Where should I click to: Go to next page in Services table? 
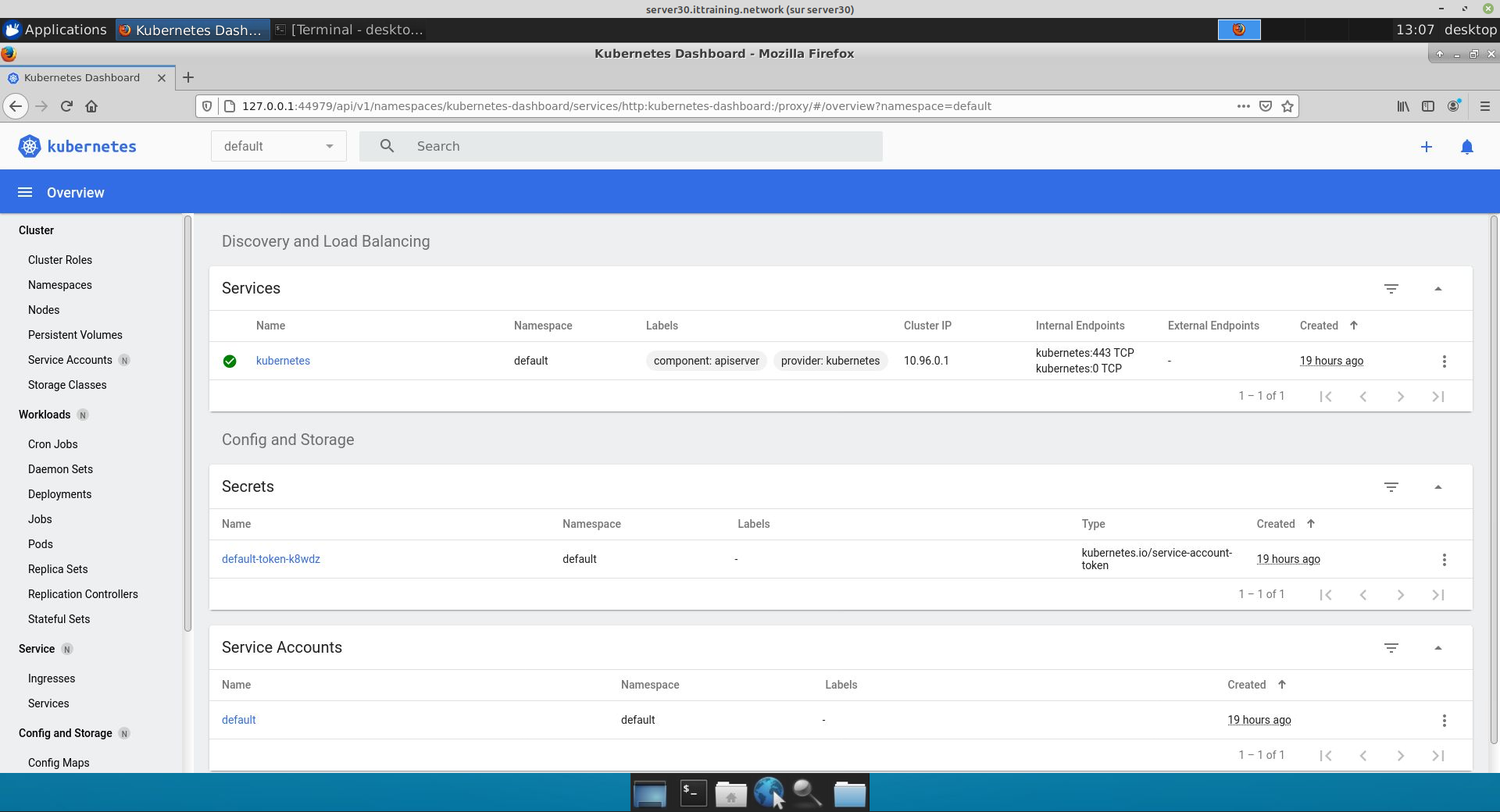[x=1400, y=397]
